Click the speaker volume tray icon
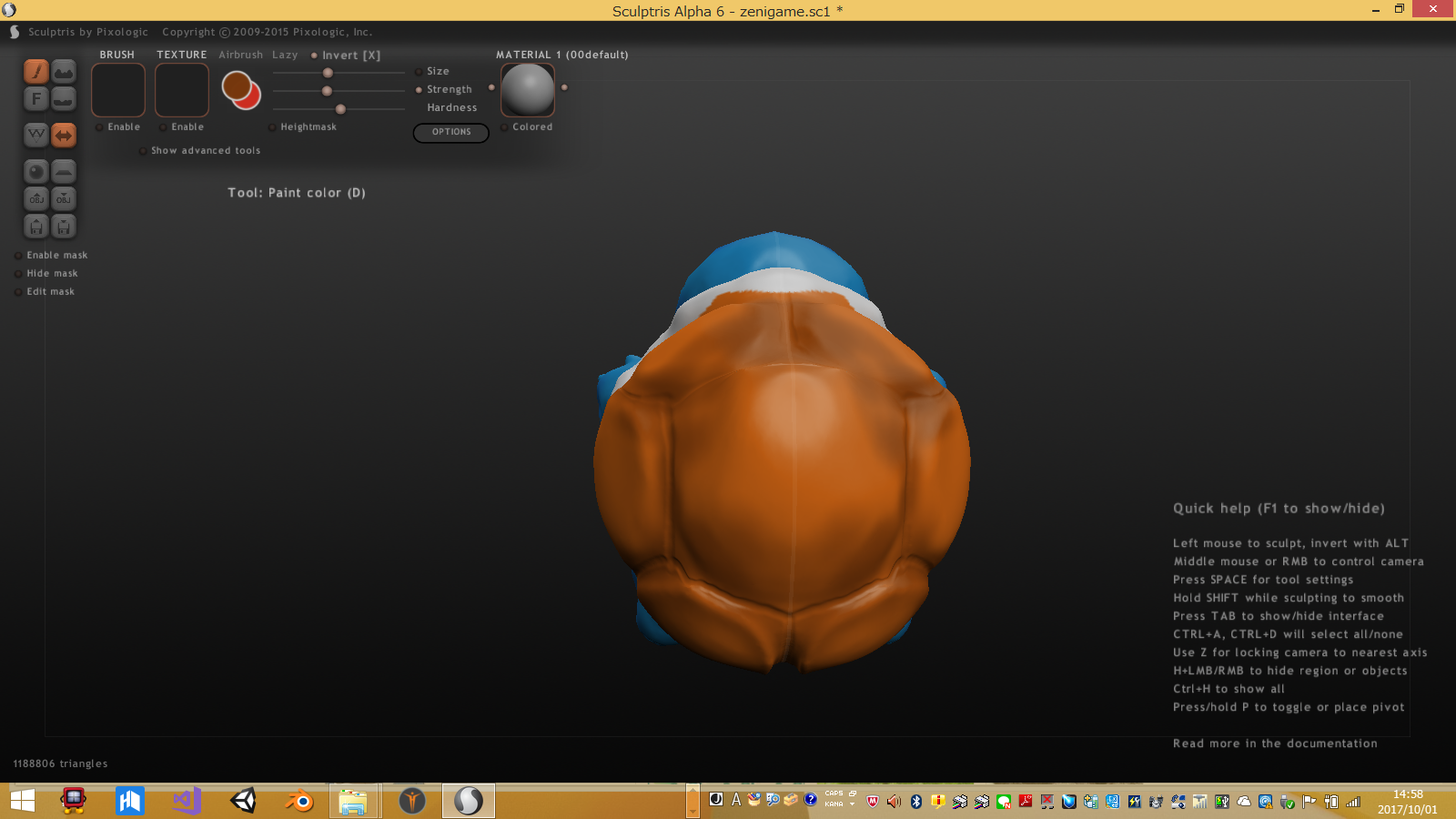Viewport: 1456px width, 819px height. (x=894, y=802)
